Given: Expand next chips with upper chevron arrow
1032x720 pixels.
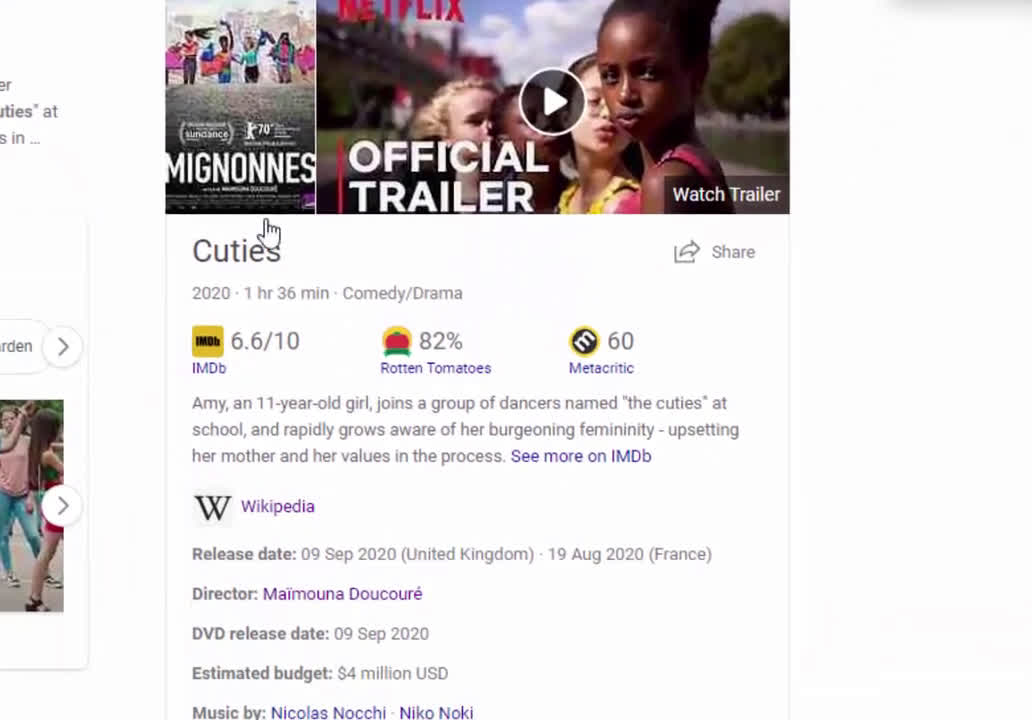Looking at the screenshot, I should (63, 346).
